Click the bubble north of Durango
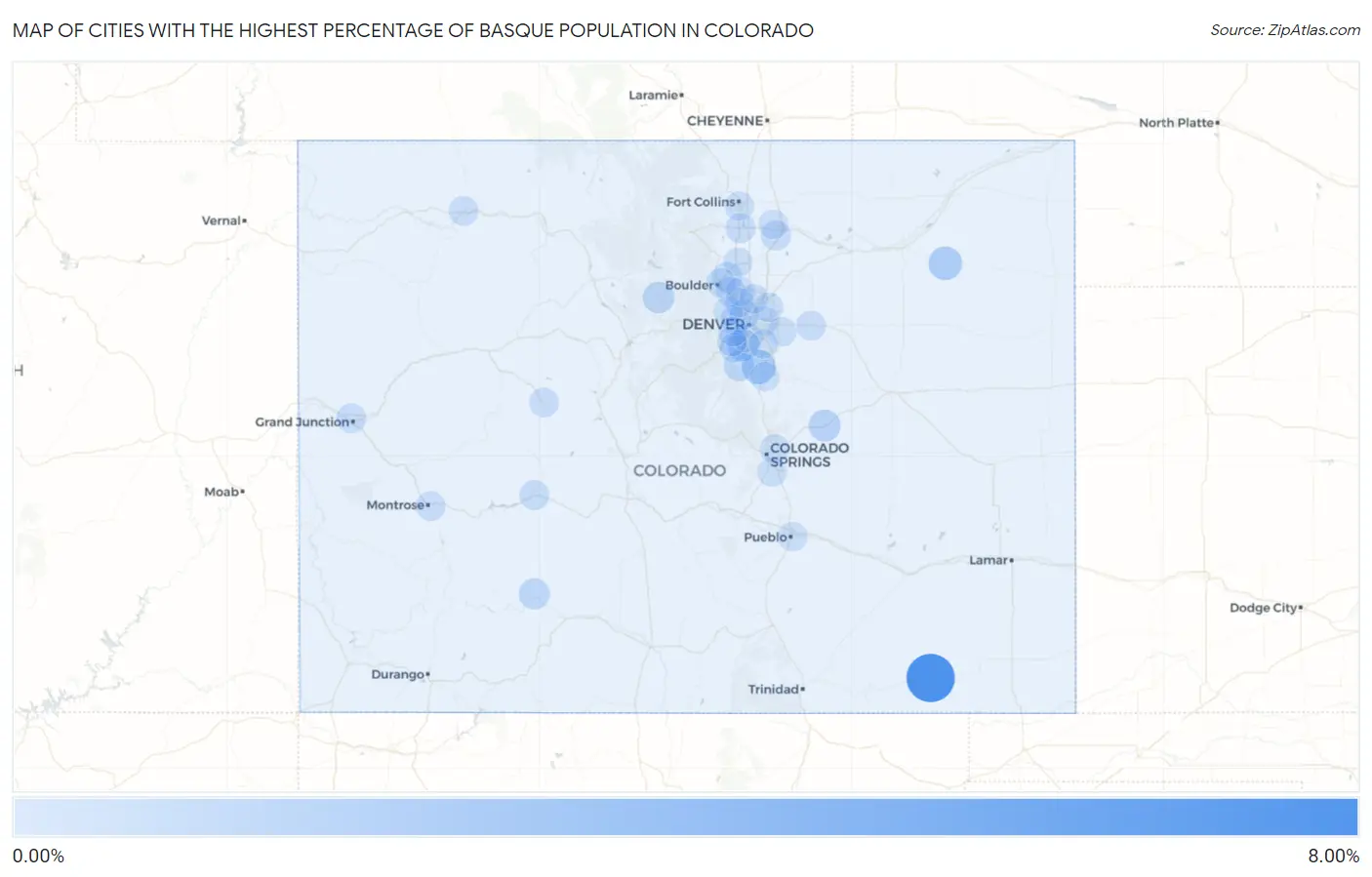 [534, 593]
